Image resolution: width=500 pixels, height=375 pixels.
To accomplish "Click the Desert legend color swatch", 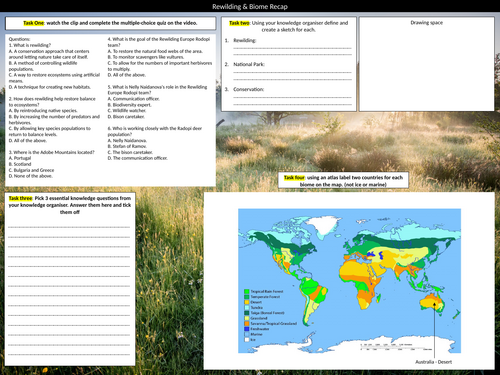I will [247, 302].
